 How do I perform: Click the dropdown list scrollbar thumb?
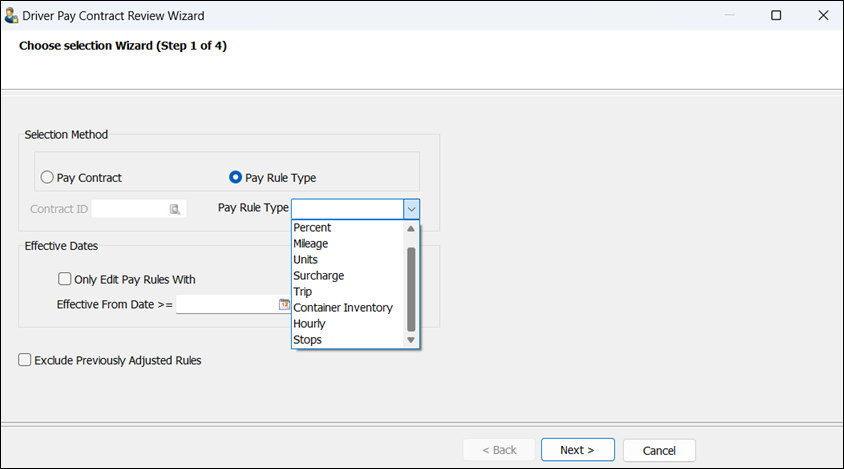click(410, 288)
